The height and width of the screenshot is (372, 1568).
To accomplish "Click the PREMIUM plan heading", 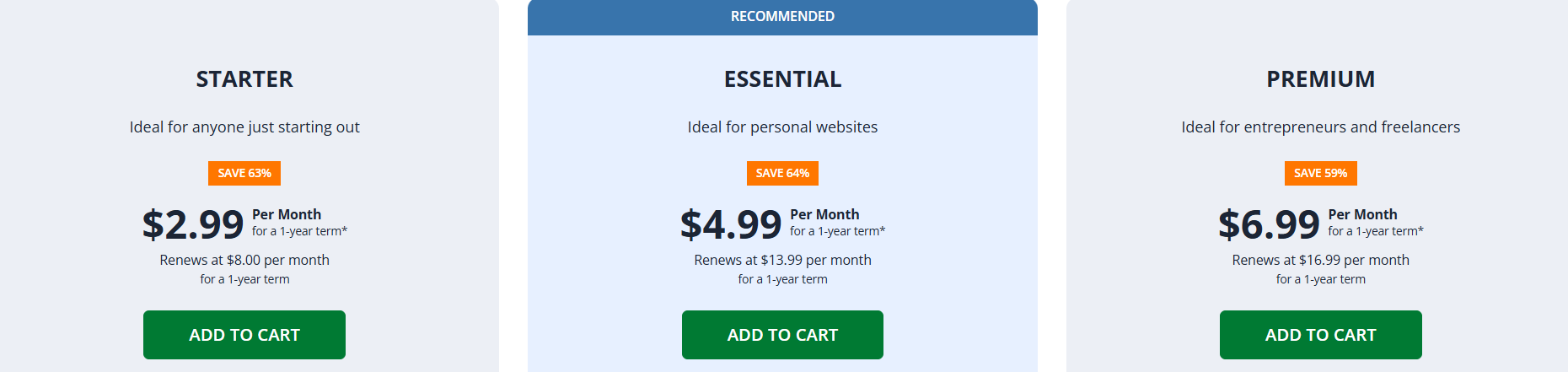I will click(x=1320, y=79).
